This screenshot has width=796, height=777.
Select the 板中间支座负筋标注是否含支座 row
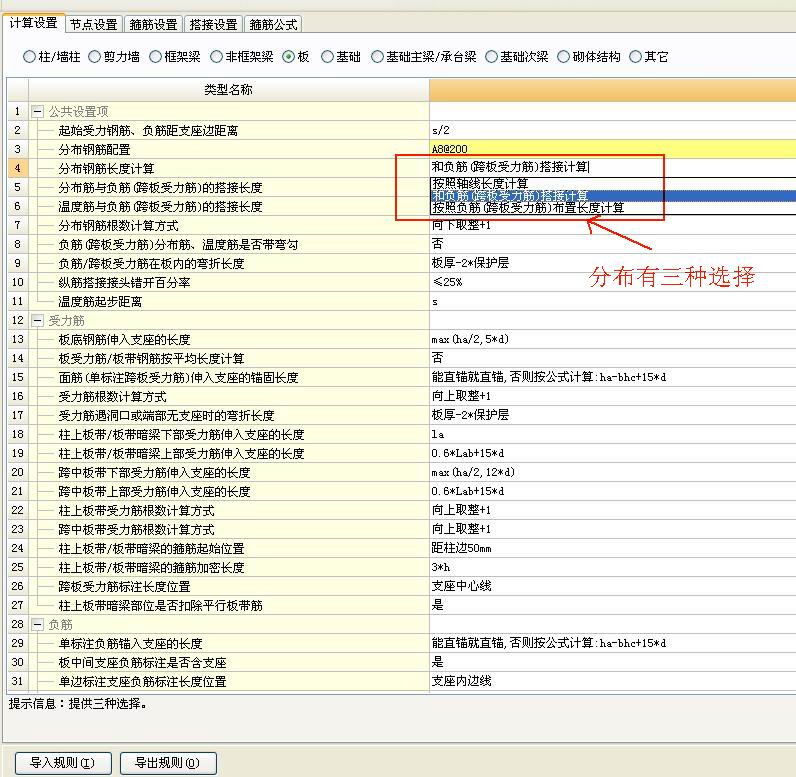(x=228, y=662)
